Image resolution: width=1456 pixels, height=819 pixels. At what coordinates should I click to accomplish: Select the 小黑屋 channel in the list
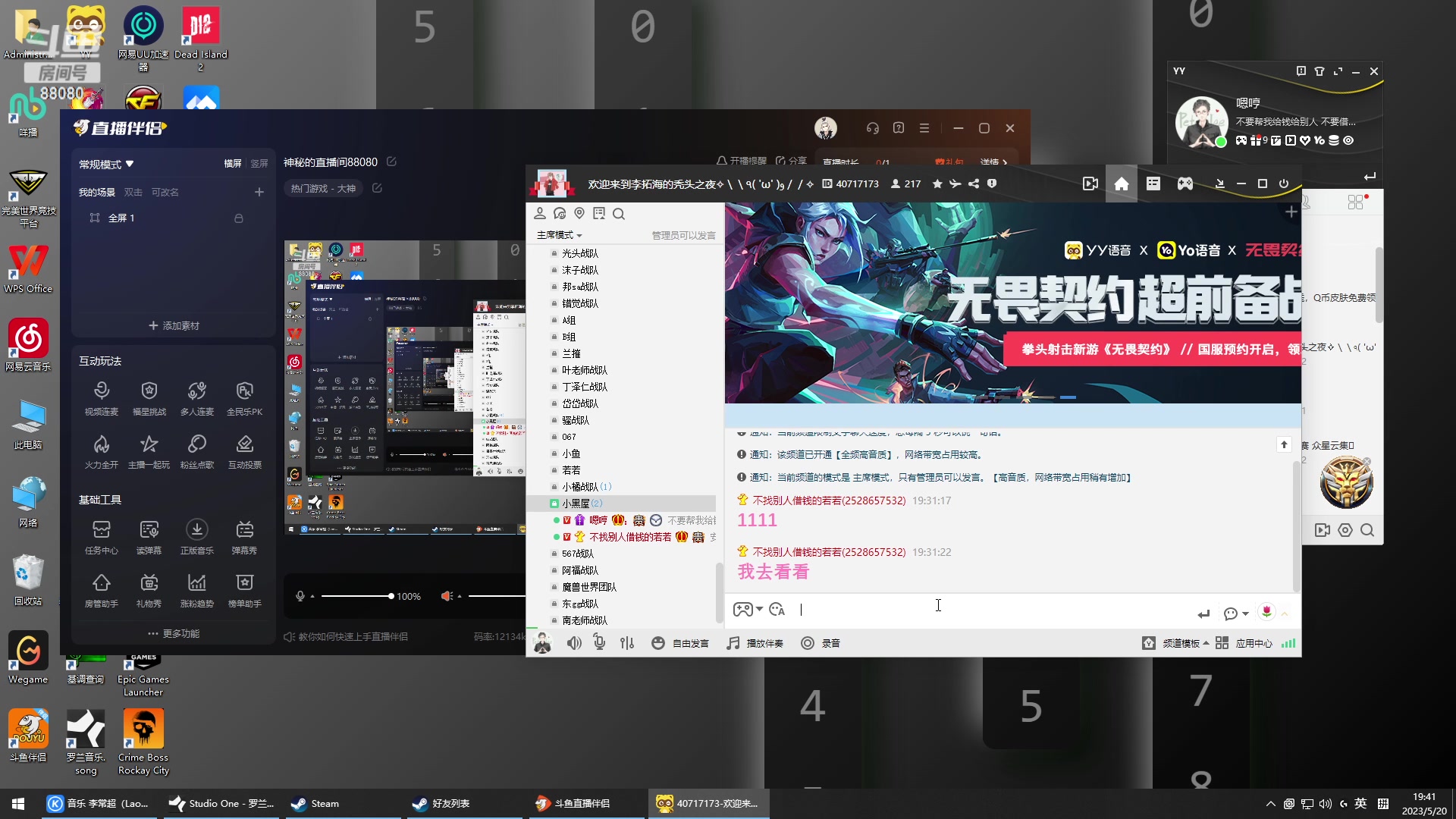[580, 503]
